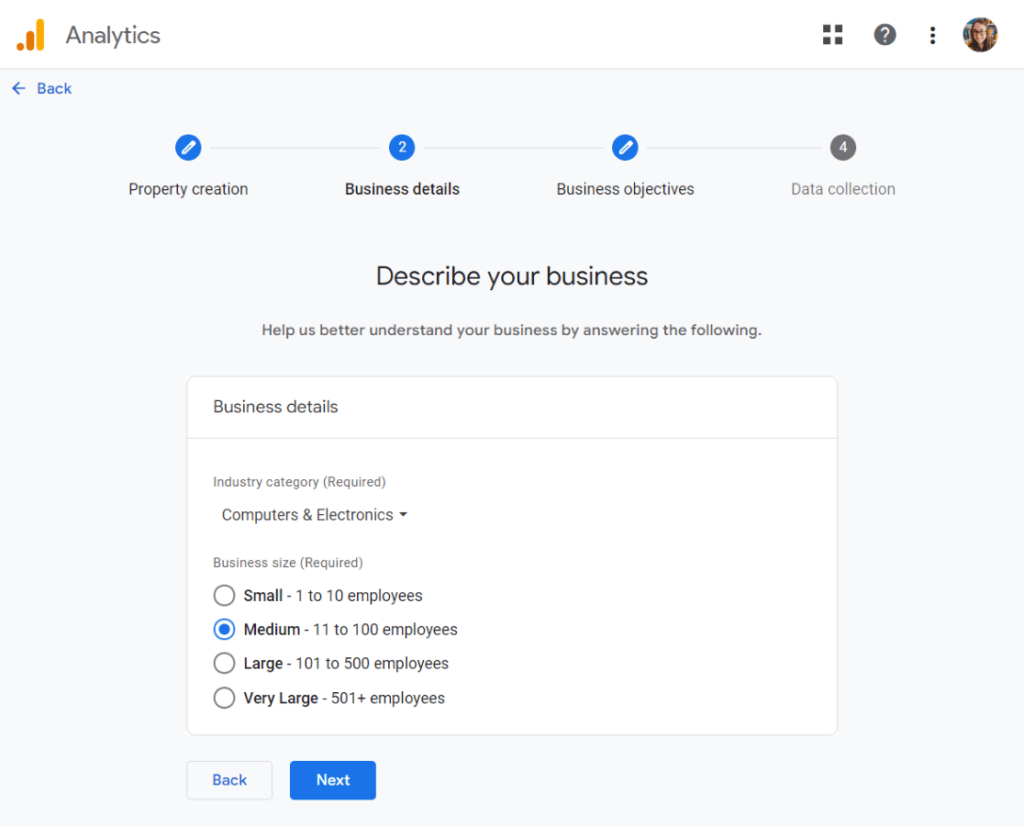The height and width of the screenshot is (827, 1024).
Task: Click the profile avatar photo
Action: coord(981,34)
